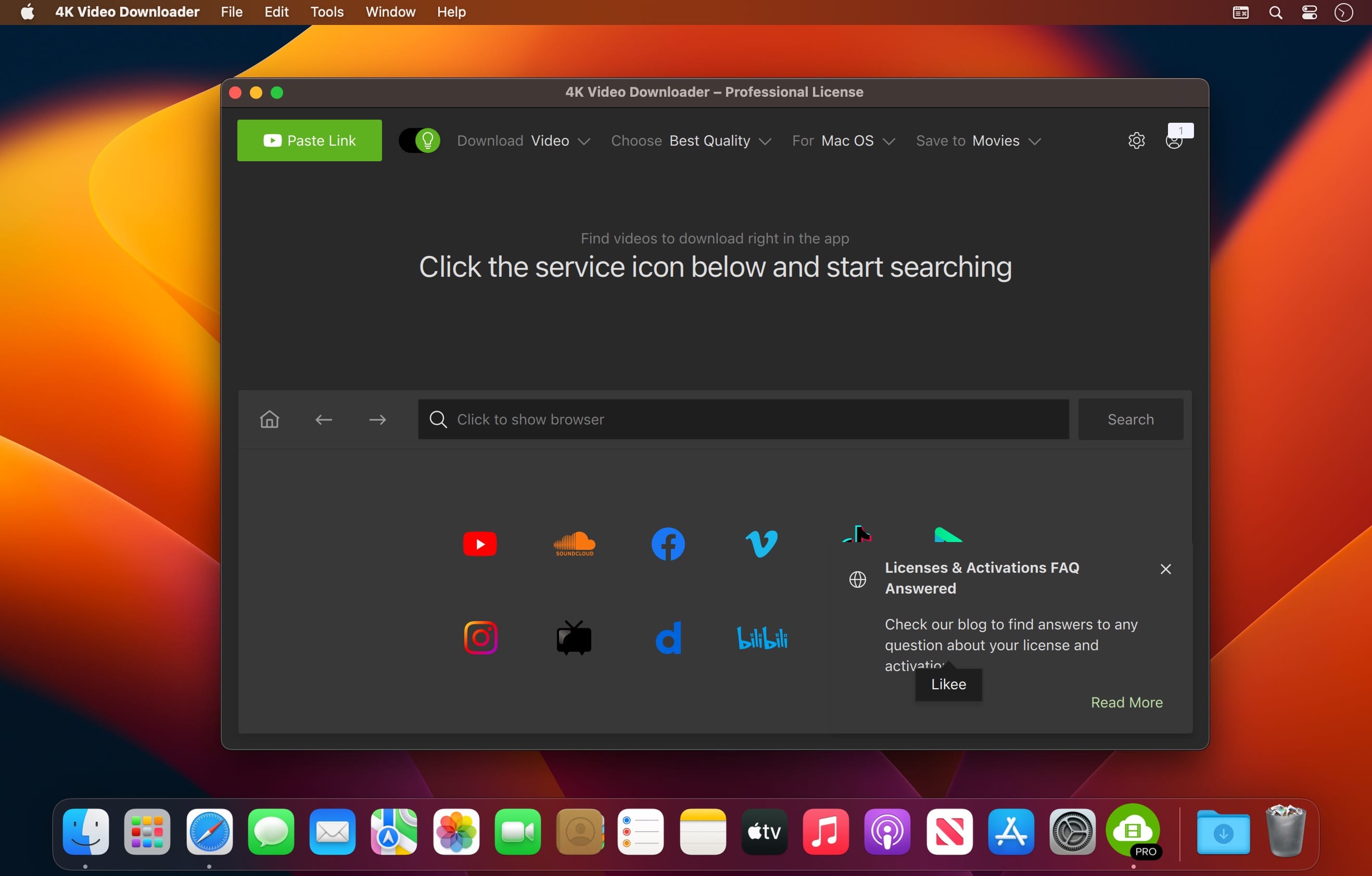Open the settings gear icon
This screenshot has height=876, width=1372.
pyautogui.click(x=1136, y=140)
